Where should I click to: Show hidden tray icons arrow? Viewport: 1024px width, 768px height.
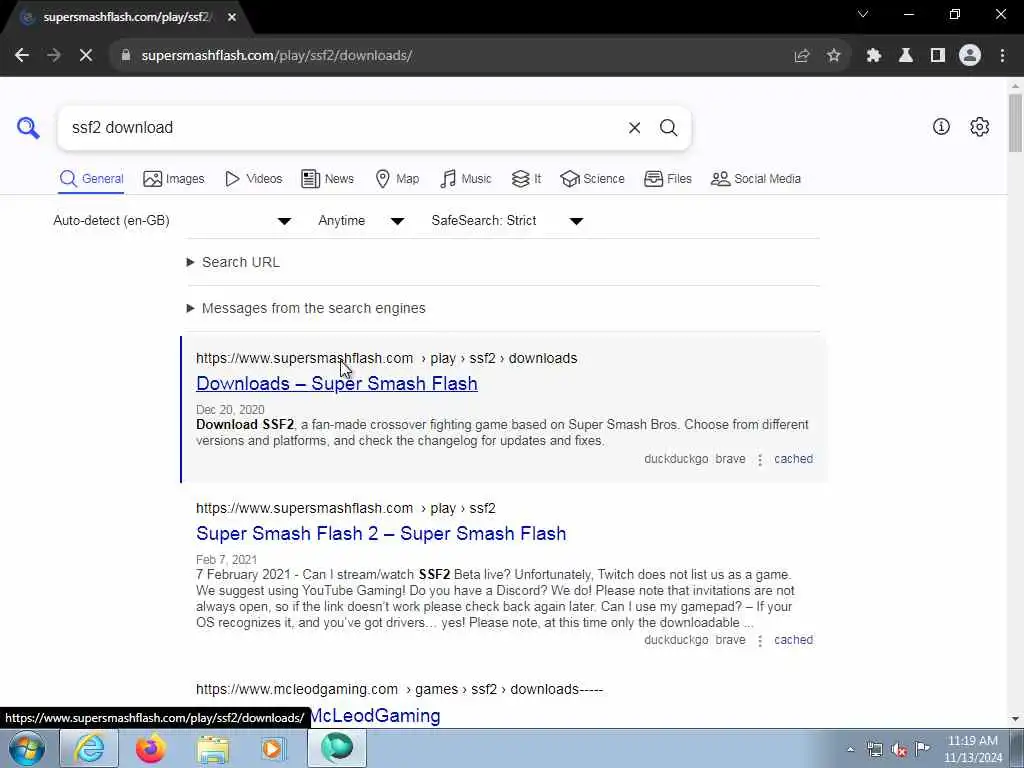[850, 749]
